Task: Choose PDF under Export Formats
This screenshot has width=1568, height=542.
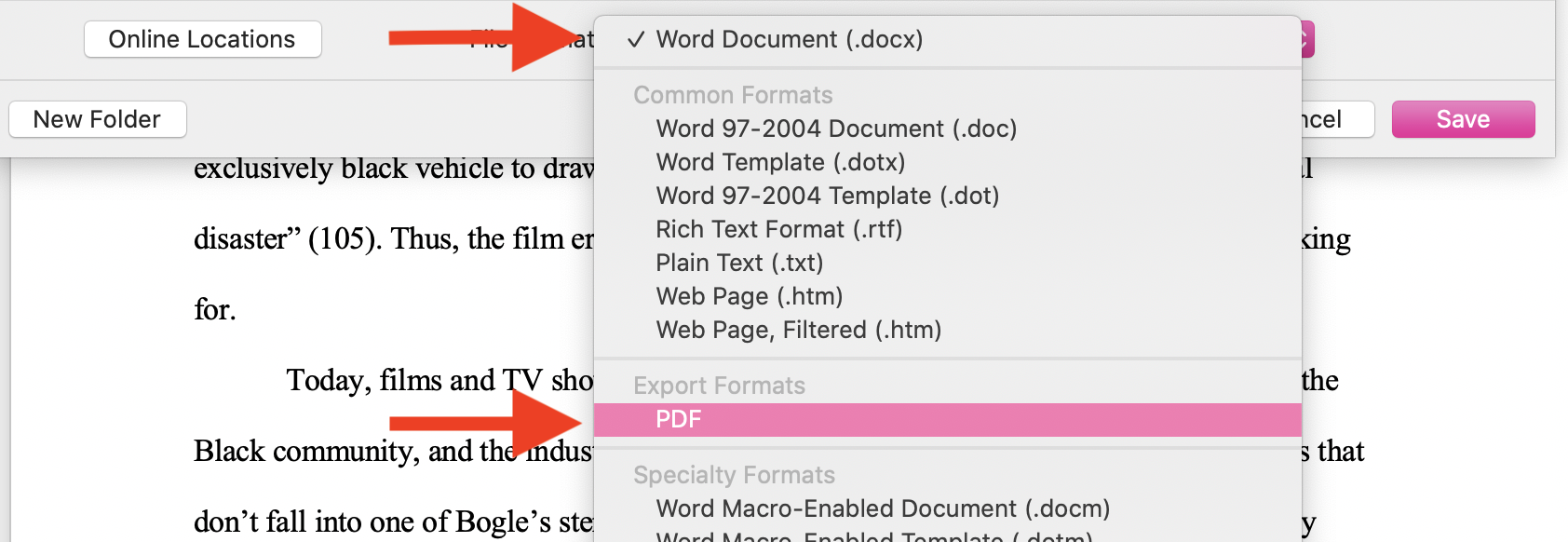Action: pyautogui.click(x=678, y=419)
